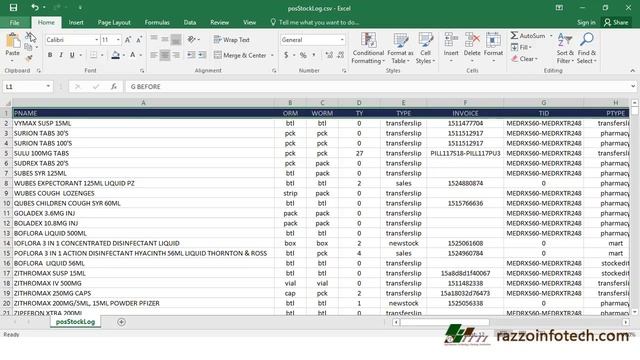The image size is (640, 360).
Task: Open Conditional Formatting menu
Action: pyautogui.click(x=368, y=48)
